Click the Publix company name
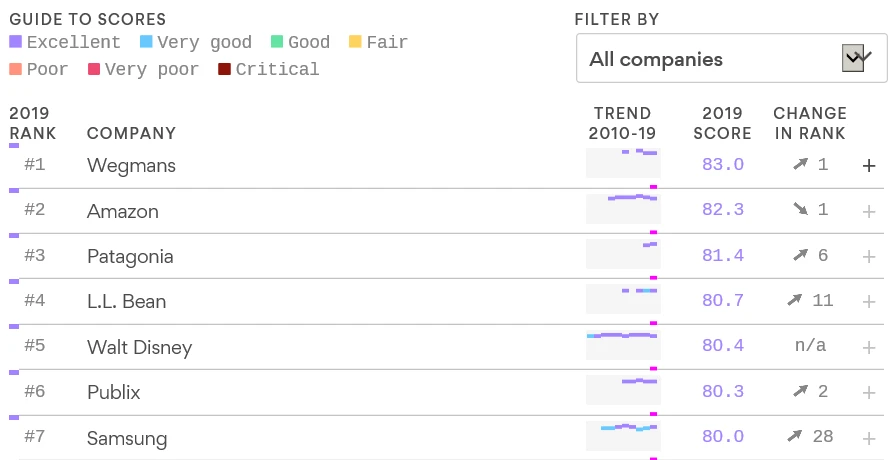The image size is (896, 460). [114, 393]
